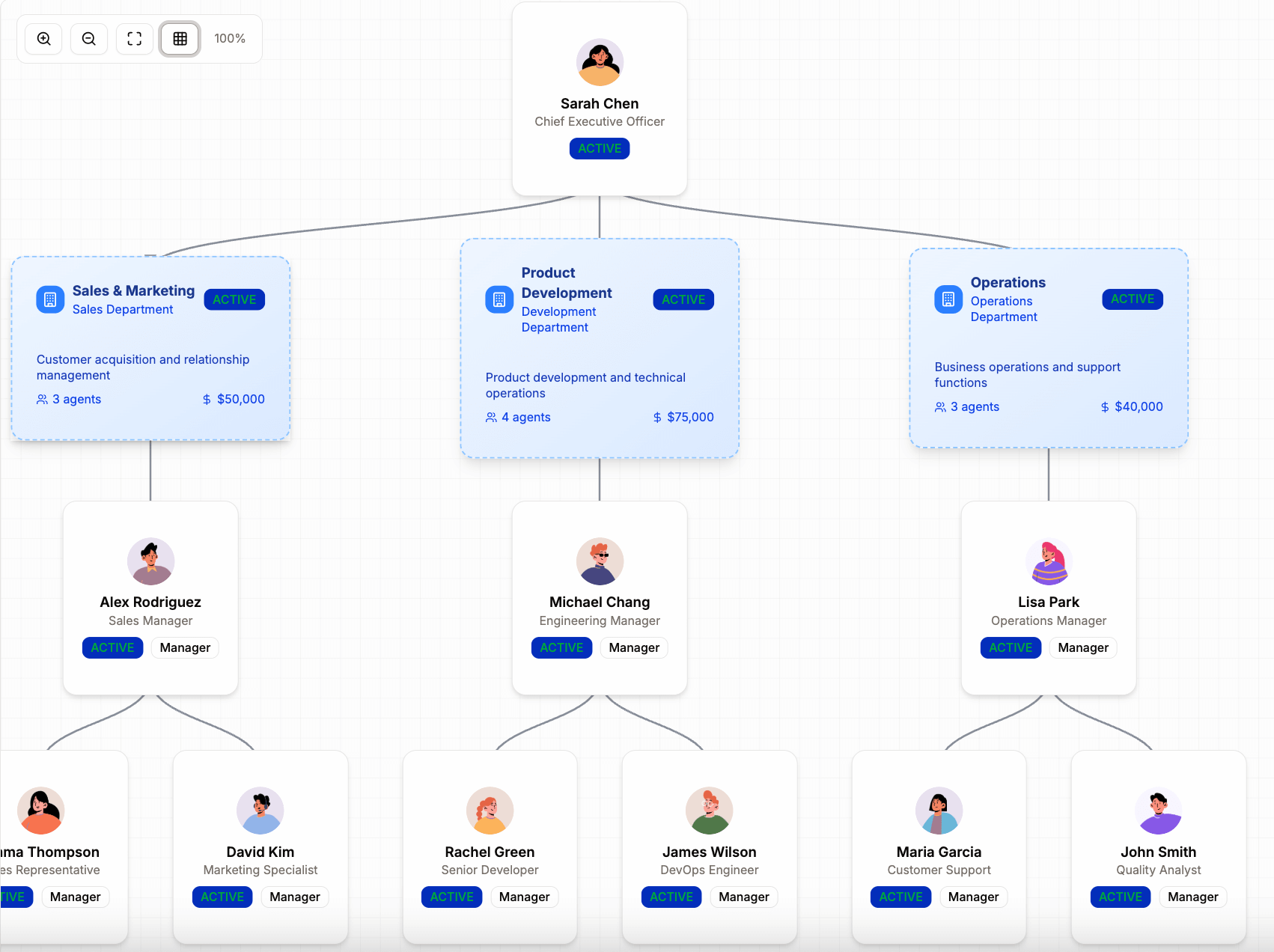Screen dimensions: 1274x952
Task: Select the zoom in magnifier icon
Action: point(43,38)
